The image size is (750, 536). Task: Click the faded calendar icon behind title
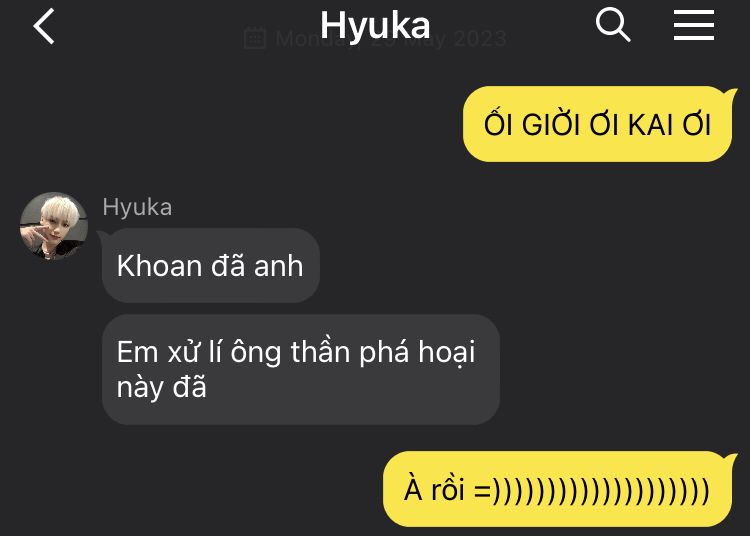tap(254, 38)
